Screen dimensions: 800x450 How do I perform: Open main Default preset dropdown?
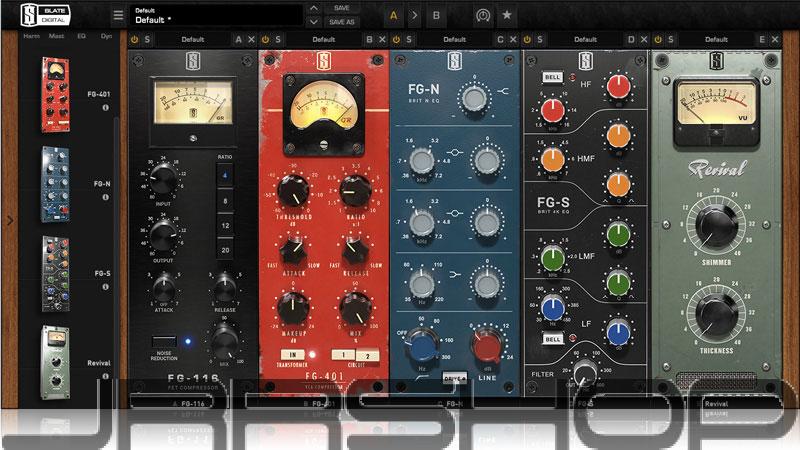click(216, 16)
